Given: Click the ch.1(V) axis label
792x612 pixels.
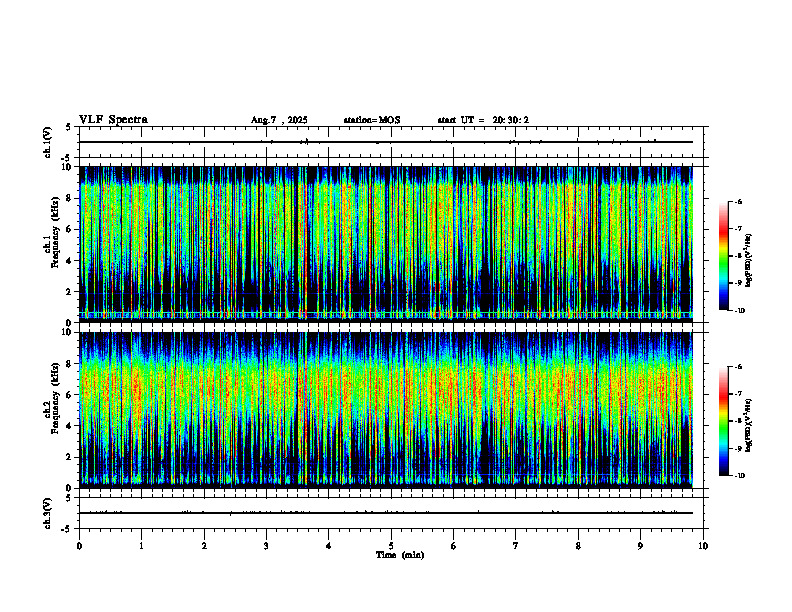Looking at the screenshot, I should [47, 142].
